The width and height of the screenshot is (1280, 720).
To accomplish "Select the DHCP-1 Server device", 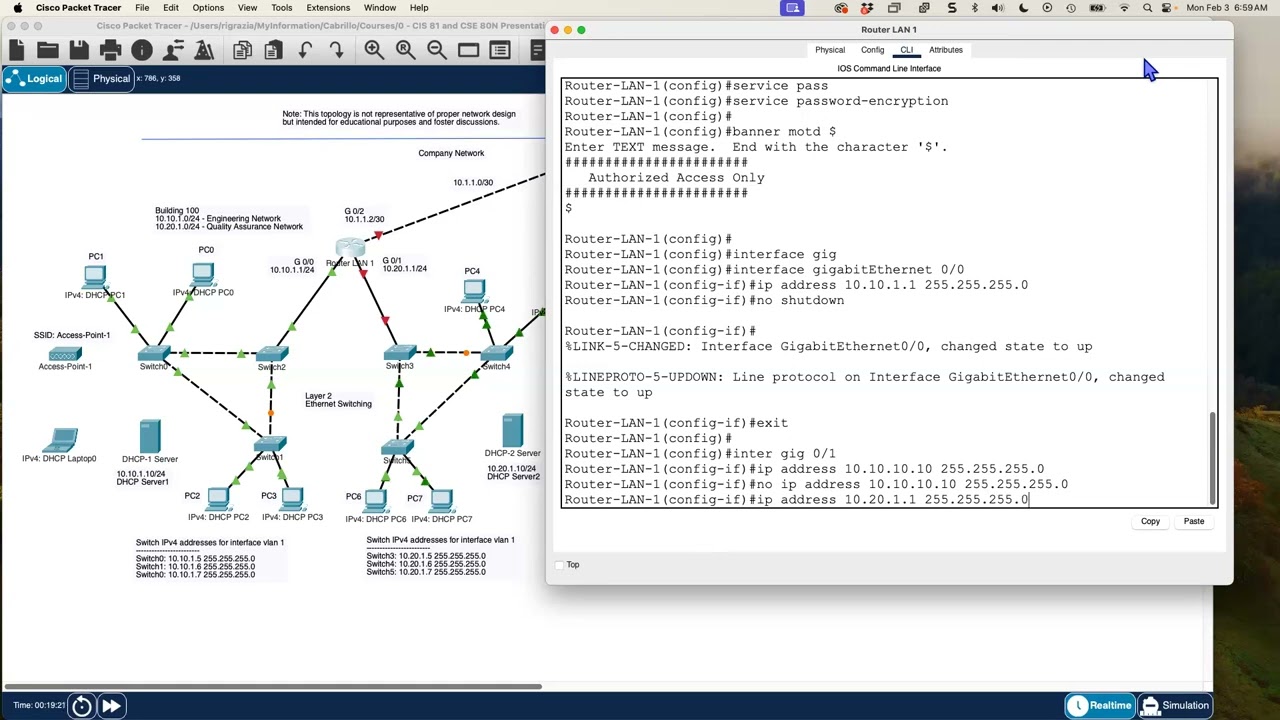I will pyautogui.click(x=150, y=436).
